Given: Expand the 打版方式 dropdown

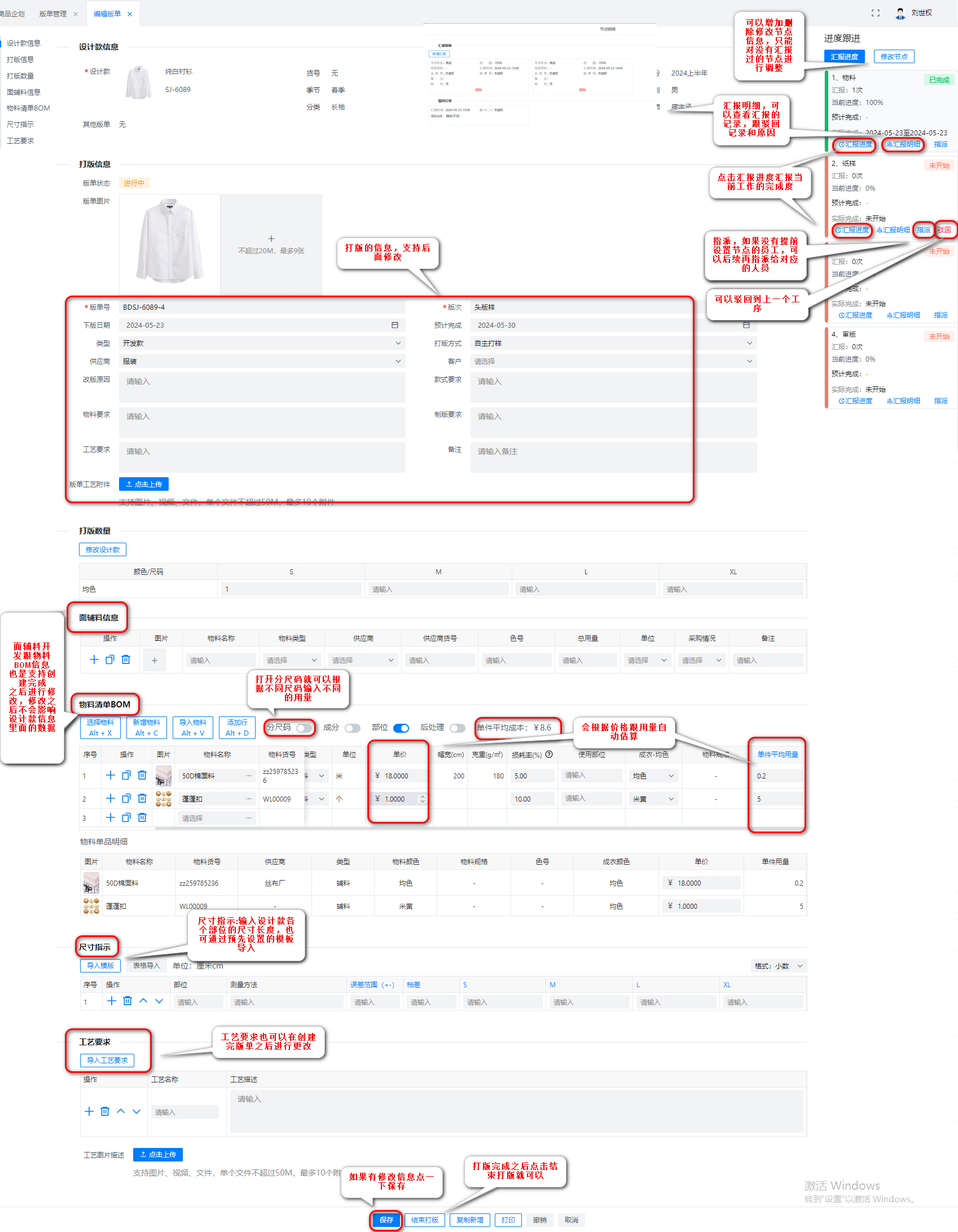Looking at the screenshot, I should [x=613, y=343].
